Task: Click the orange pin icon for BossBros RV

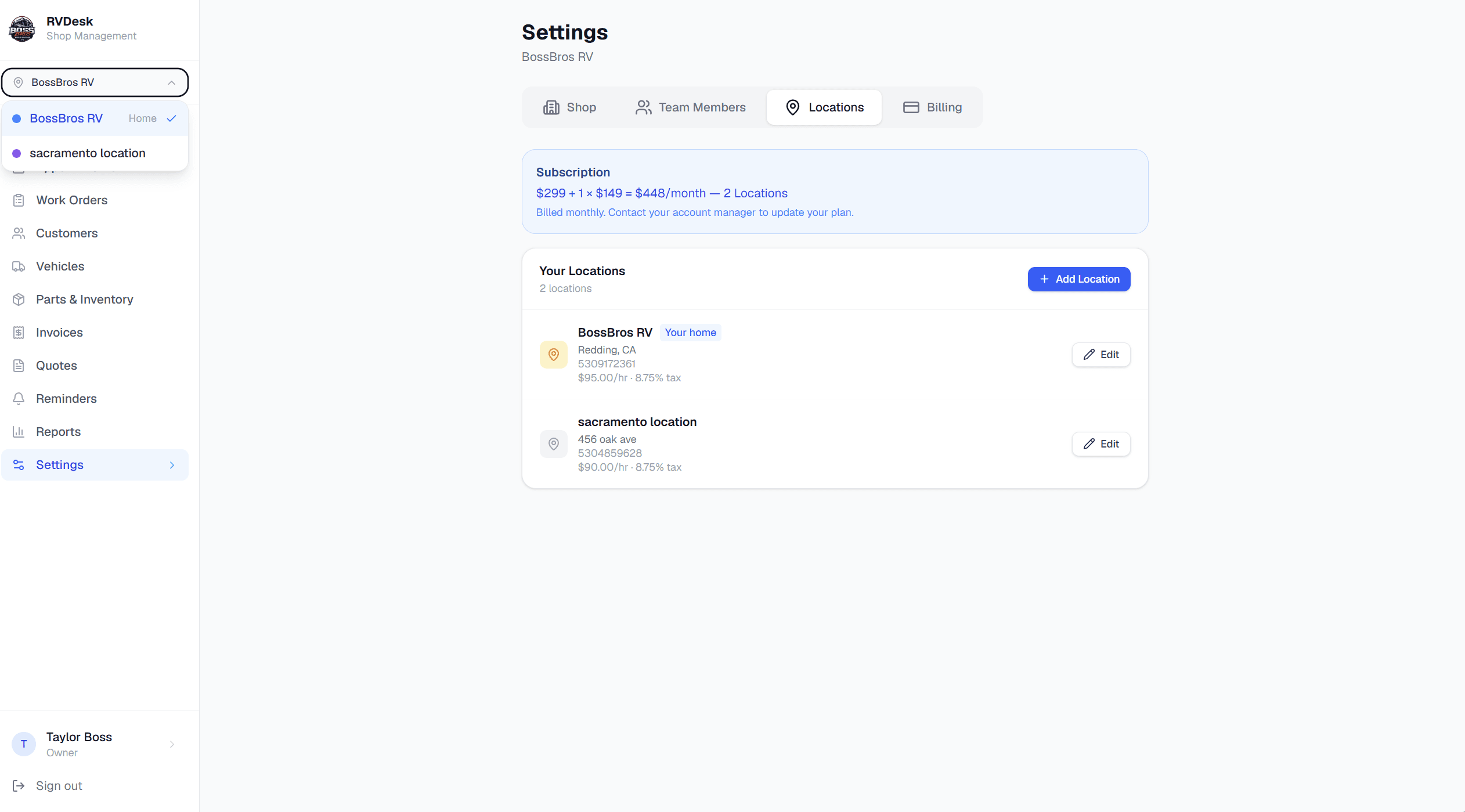Action: [554, 355]
